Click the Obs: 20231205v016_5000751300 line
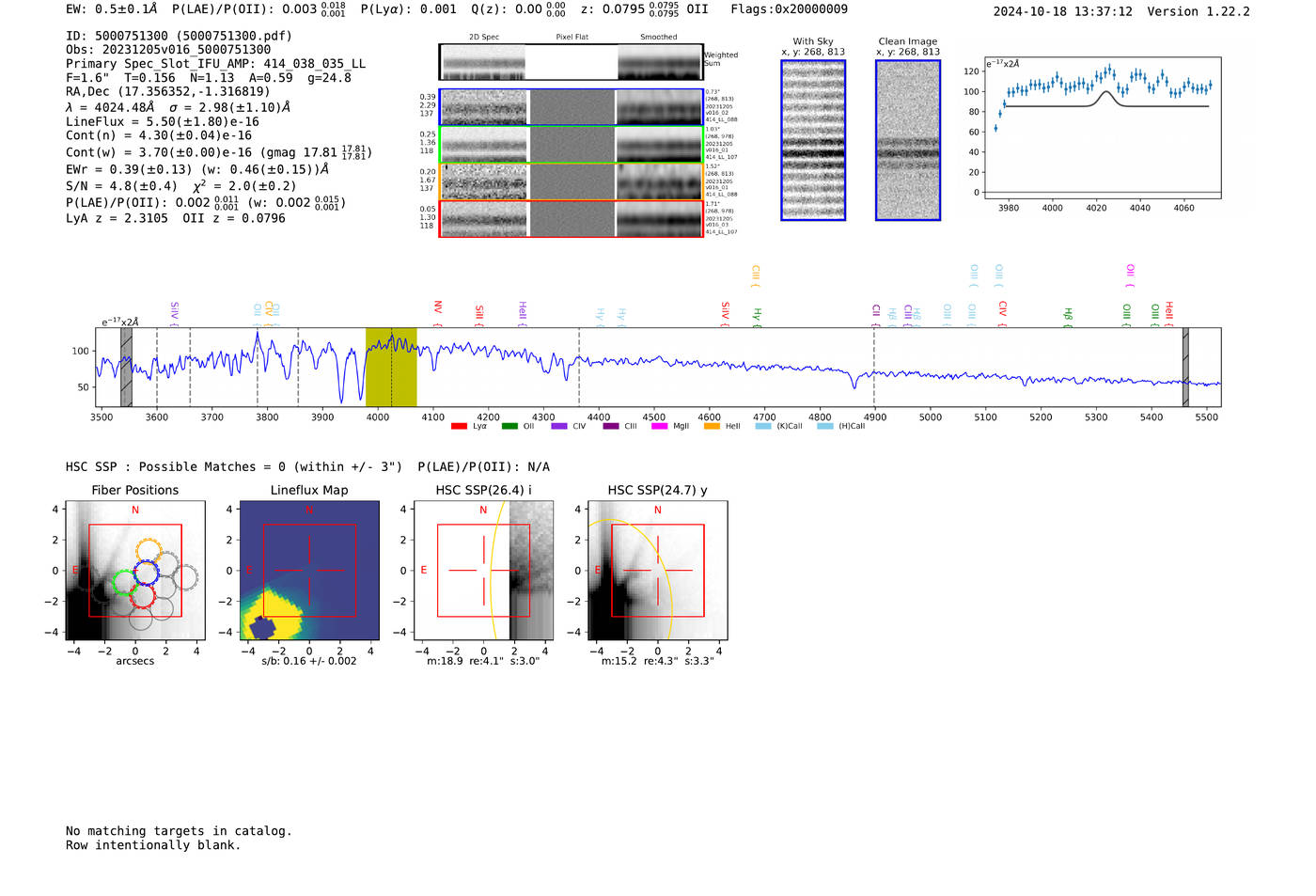 [x=168, y=50]
